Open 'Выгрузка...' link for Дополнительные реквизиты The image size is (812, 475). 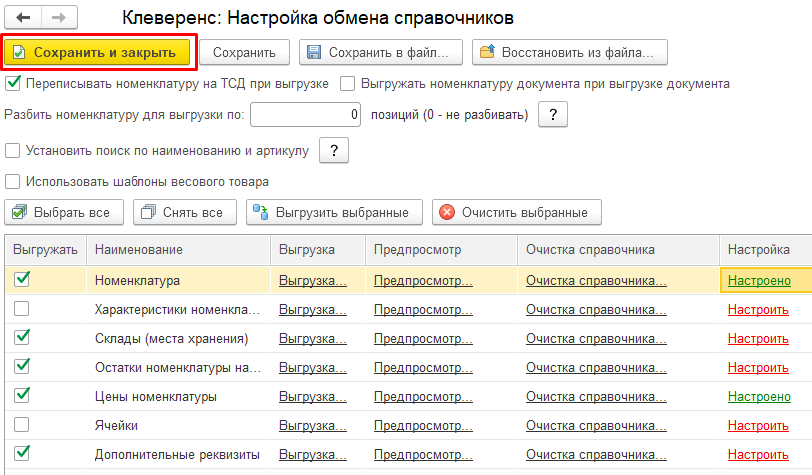[x=313, y=455]
